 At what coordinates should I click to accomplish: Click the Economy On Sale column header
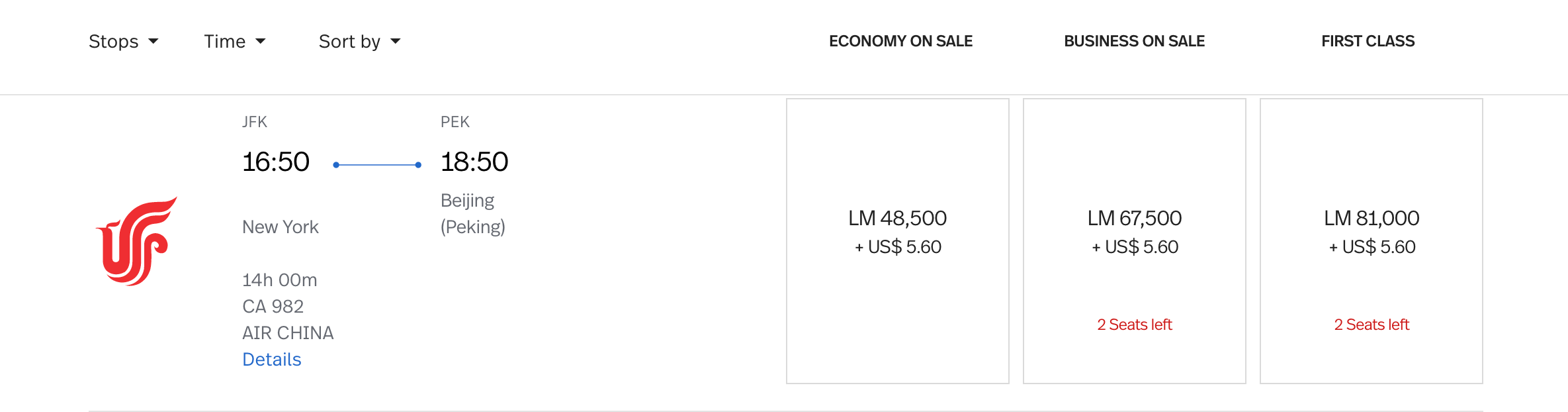(900, 41)
